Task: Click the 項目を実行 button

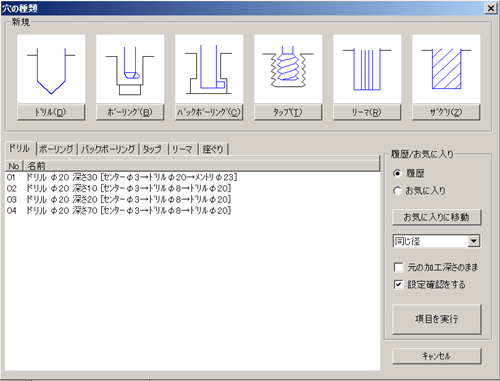Action: point(437,319)
